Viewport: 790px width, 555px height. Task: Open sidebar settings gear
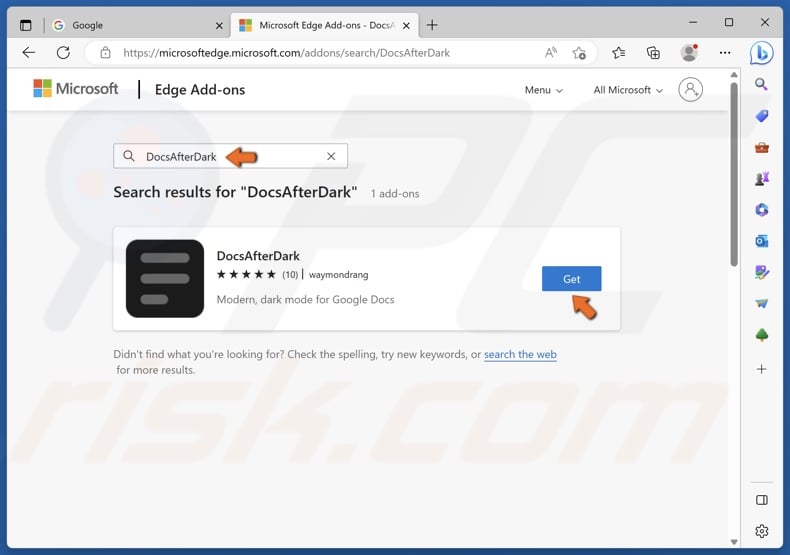click(761, 531)
